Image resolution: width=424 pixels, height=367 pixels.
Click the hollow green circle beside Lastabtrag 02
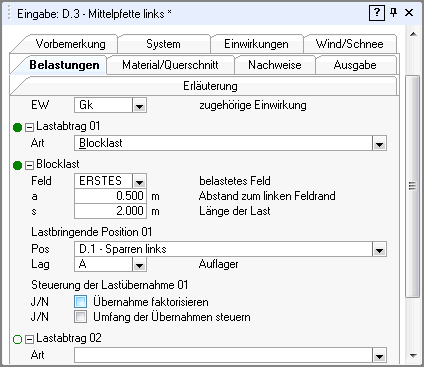[x=17, y=339]
